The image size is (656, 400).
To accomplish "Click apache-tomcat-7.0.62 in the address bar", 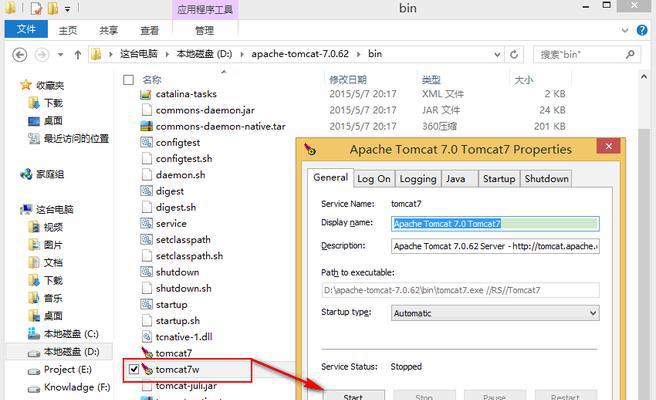I will (300, 54).
